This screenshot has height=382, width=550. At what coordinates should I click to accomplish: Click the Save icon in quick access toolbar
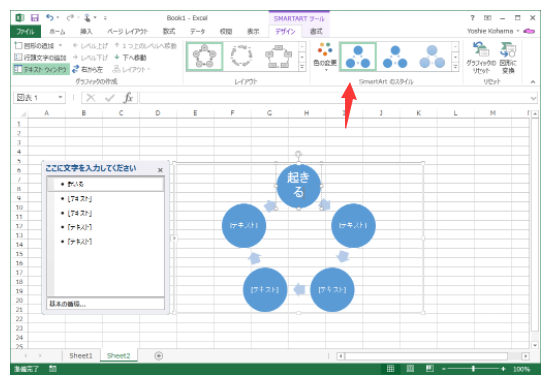click(x=34, y=18)
